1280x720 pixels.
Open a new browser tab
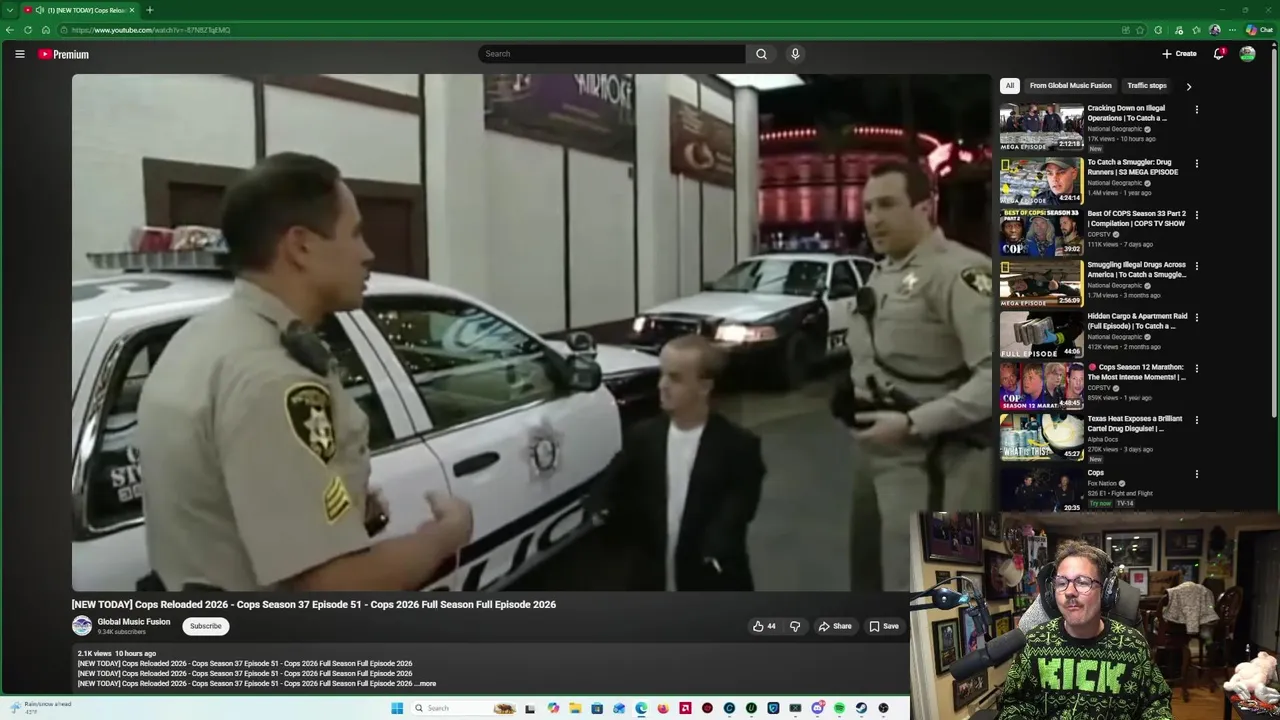click(x=149, y=10)
